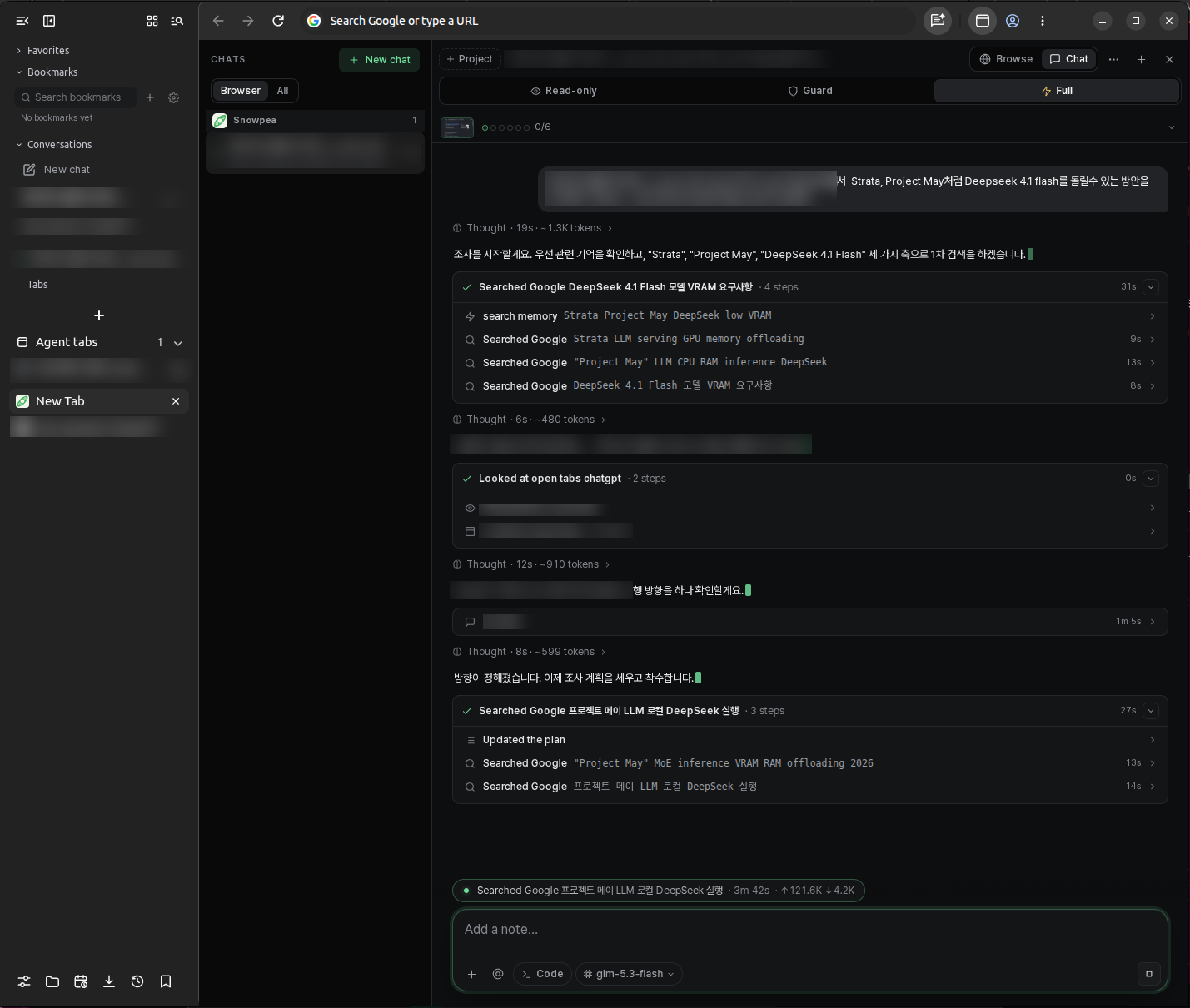Click the Project button
Image resolution: width=1190 pixels, height=1008 pixels.
pos(470,59)
